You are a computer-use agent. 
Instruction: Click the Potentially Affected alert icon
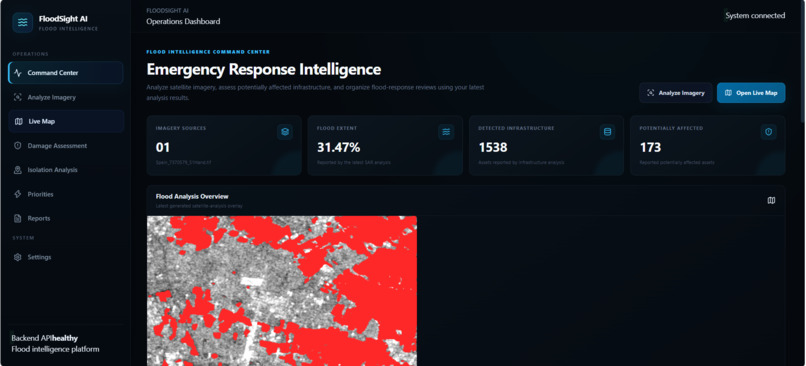[768, 132]
